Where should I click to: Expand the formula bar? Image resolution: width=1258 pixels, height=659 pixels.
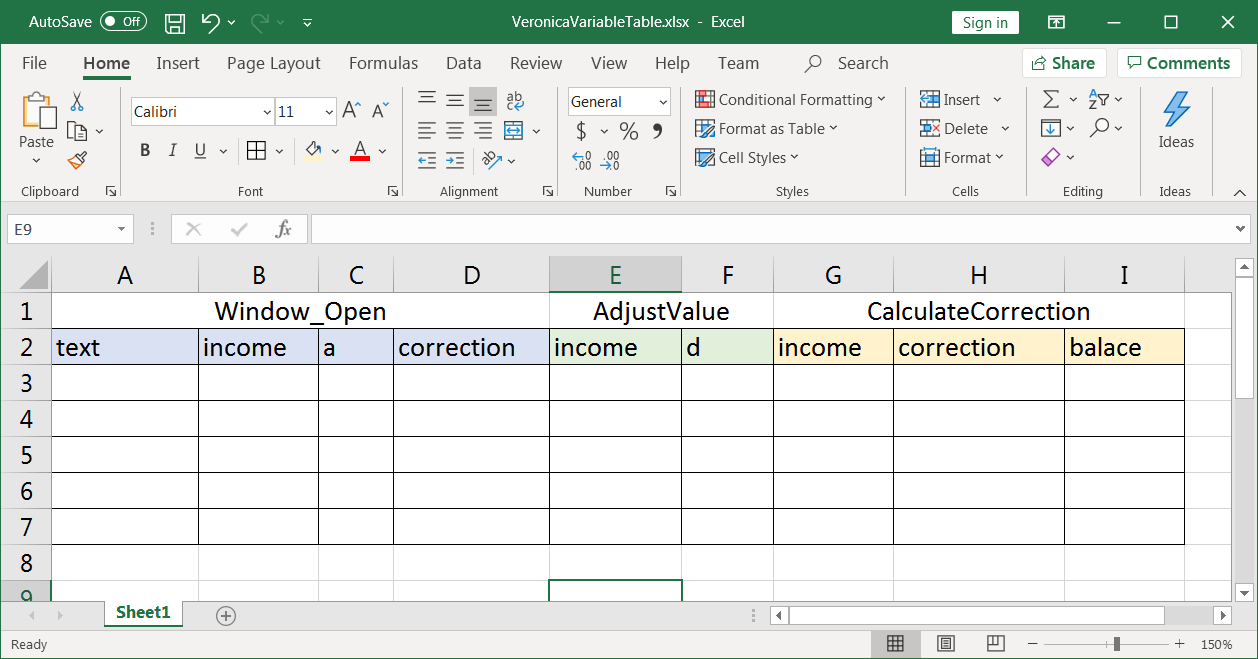pyautogui.click(x=1242, y=229)
